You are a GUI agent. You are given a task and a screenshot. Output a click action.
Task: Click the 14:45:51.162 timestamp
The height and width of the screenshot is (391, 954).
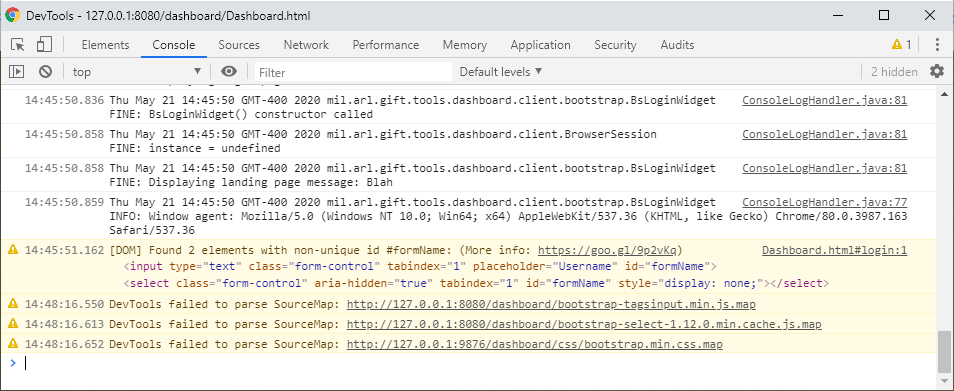[64, 250]
